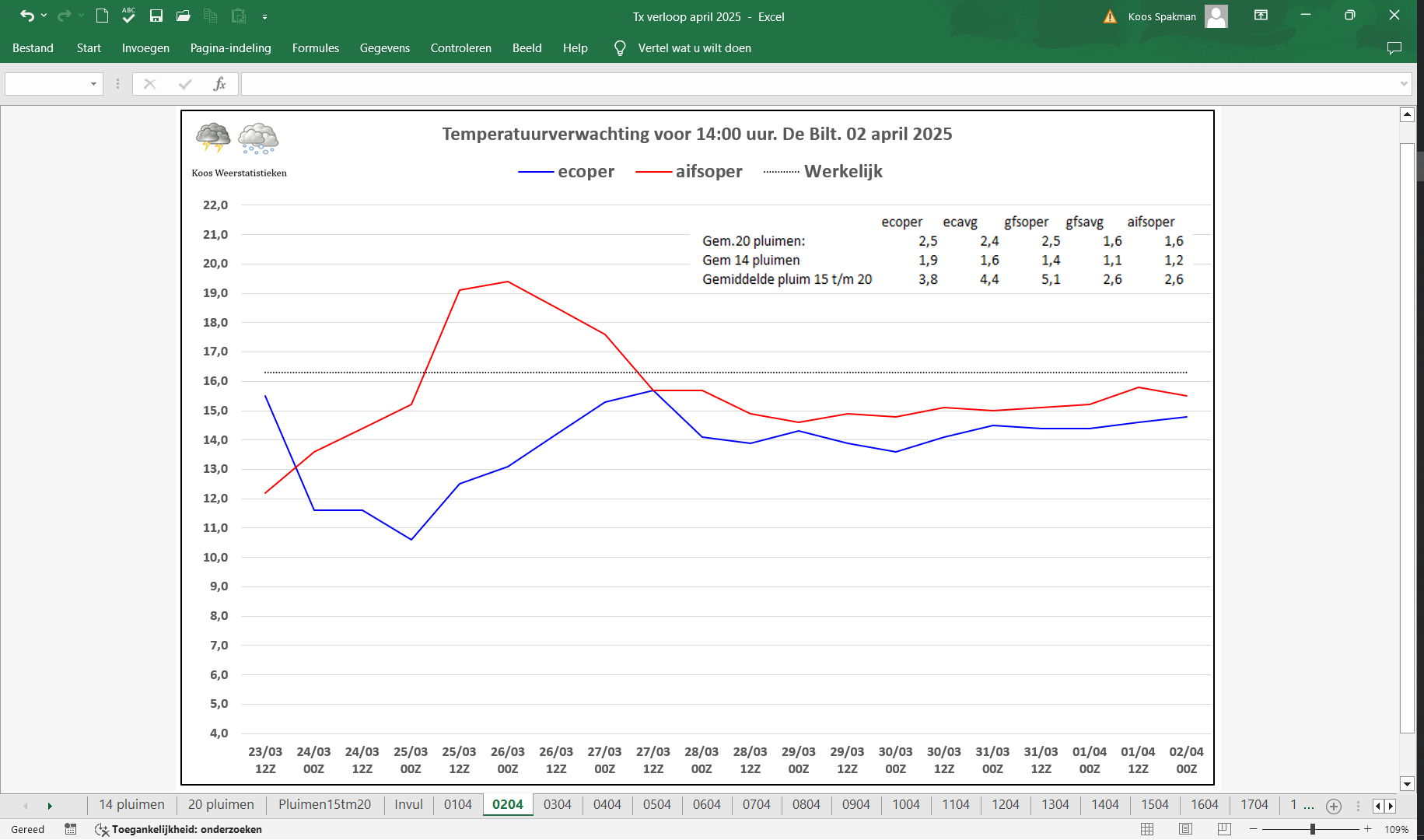Viewport: 1424px width, 840px height.
Task: Switch to Page Layout view in status bar
Action: point(1185,829)
